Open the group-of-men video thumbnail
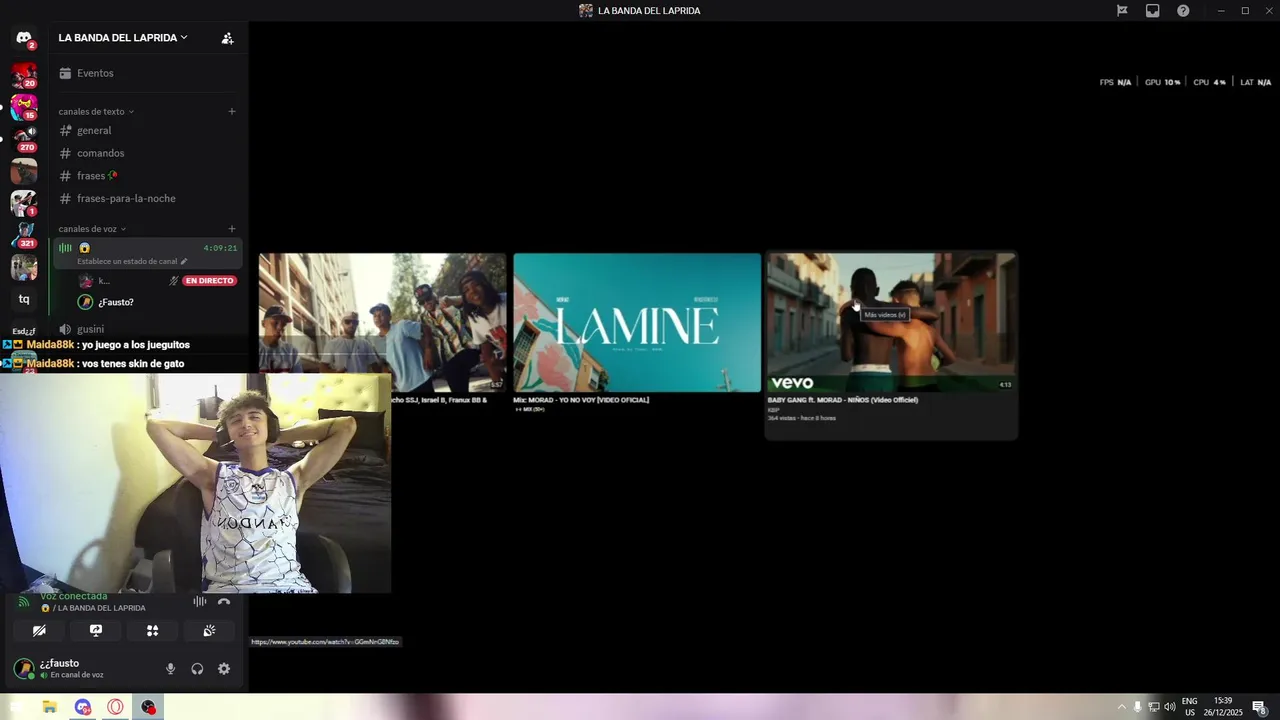The height and width of the screenshot is (720, 1280). pyautogui.click(x=382, y=322)
